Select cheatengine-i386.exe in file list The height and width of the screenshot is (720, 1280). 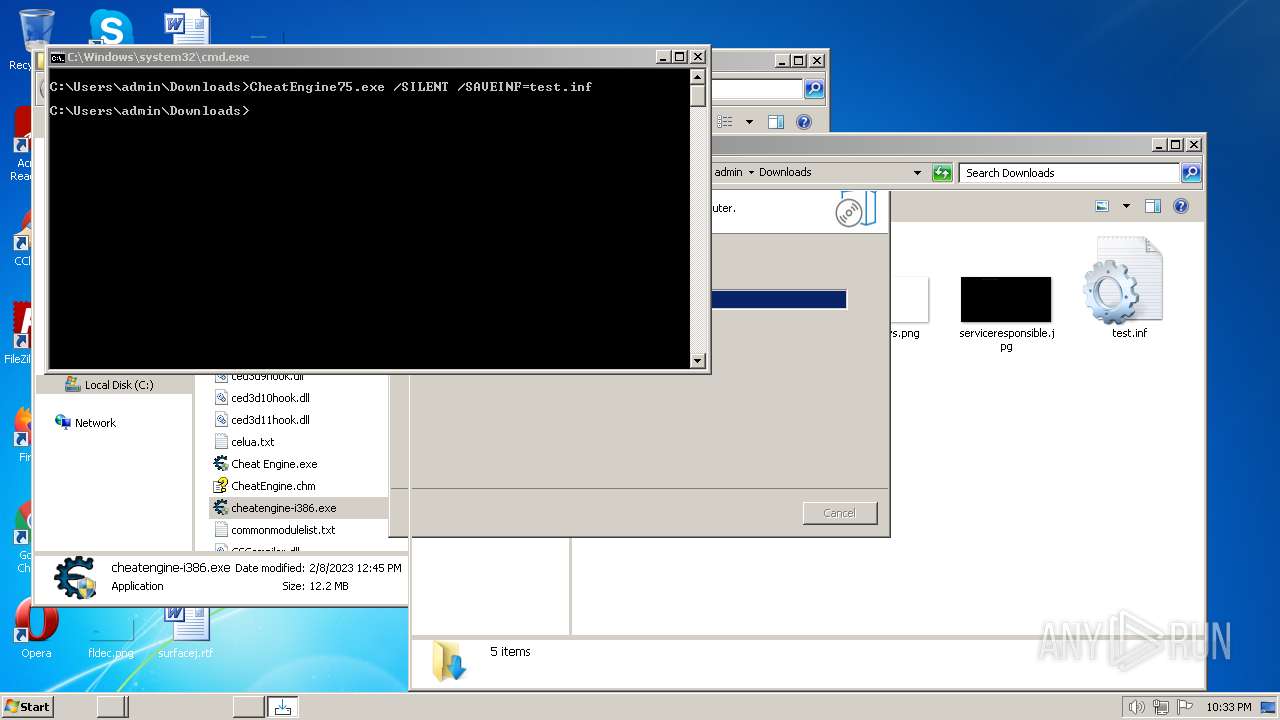(298, 508)
